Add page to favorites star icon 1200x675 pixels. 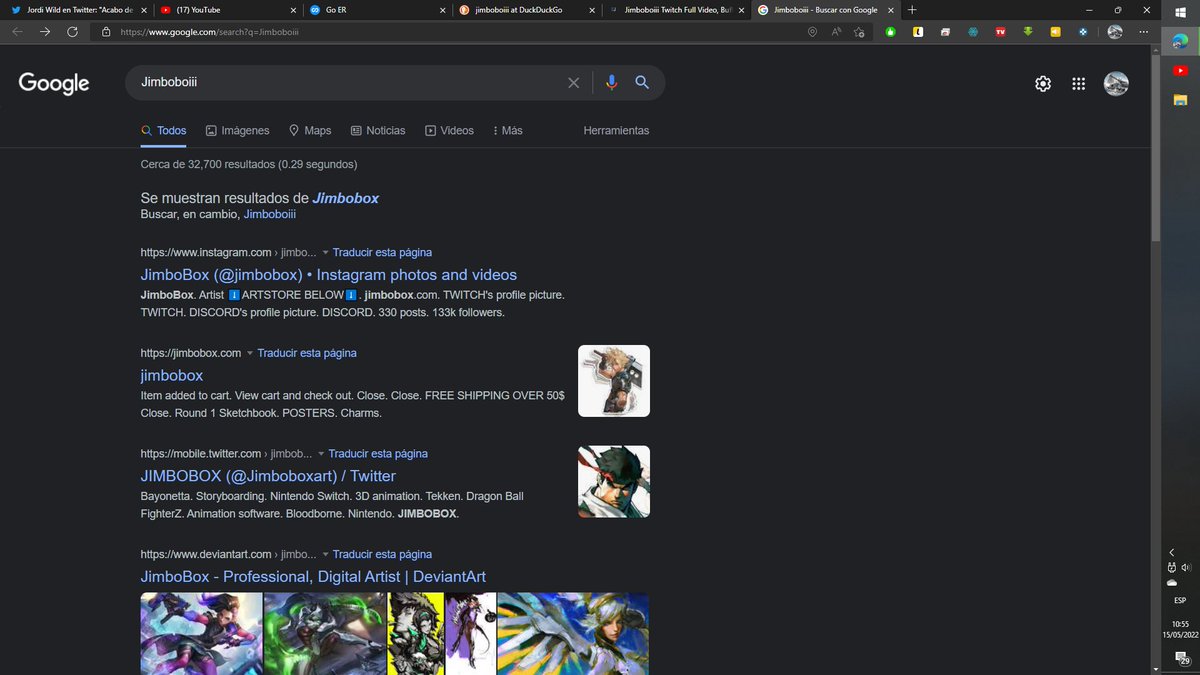(859, 32)
